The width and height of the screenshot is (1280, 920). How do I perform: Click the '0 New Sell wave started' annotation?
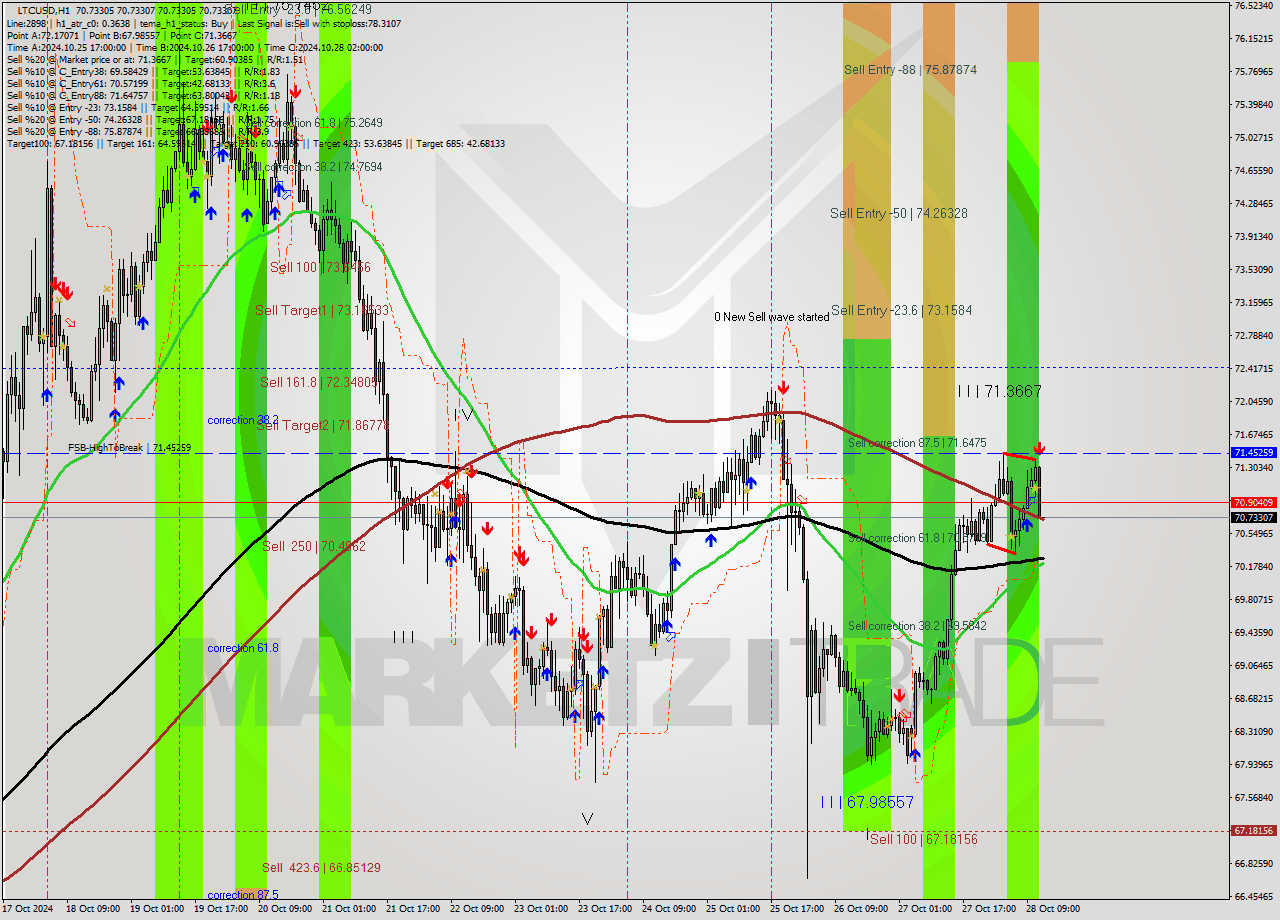(x=771, y=317)
